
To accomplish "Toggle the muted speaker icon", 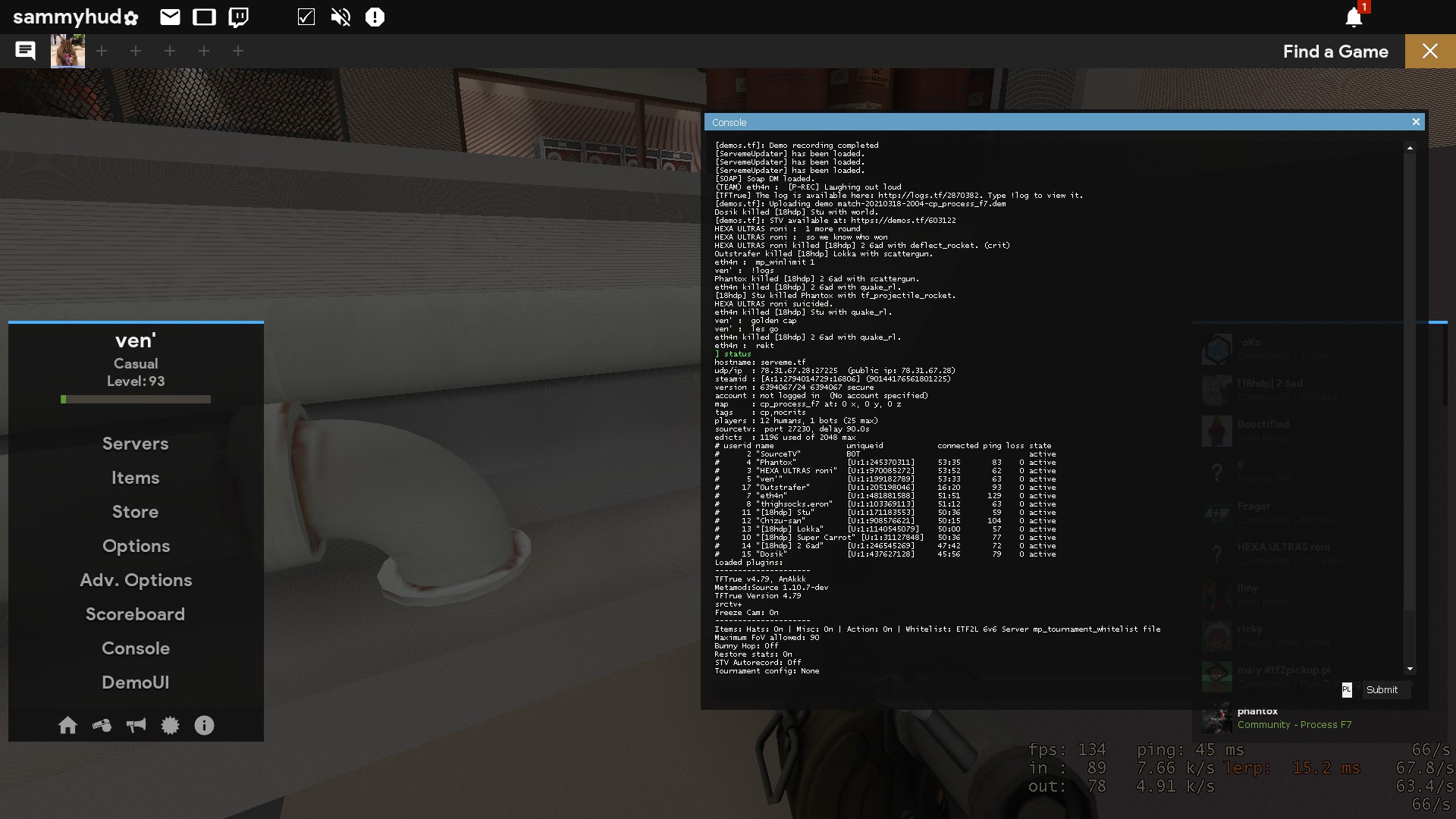I will pyautogui.click(x=340, y=17).
